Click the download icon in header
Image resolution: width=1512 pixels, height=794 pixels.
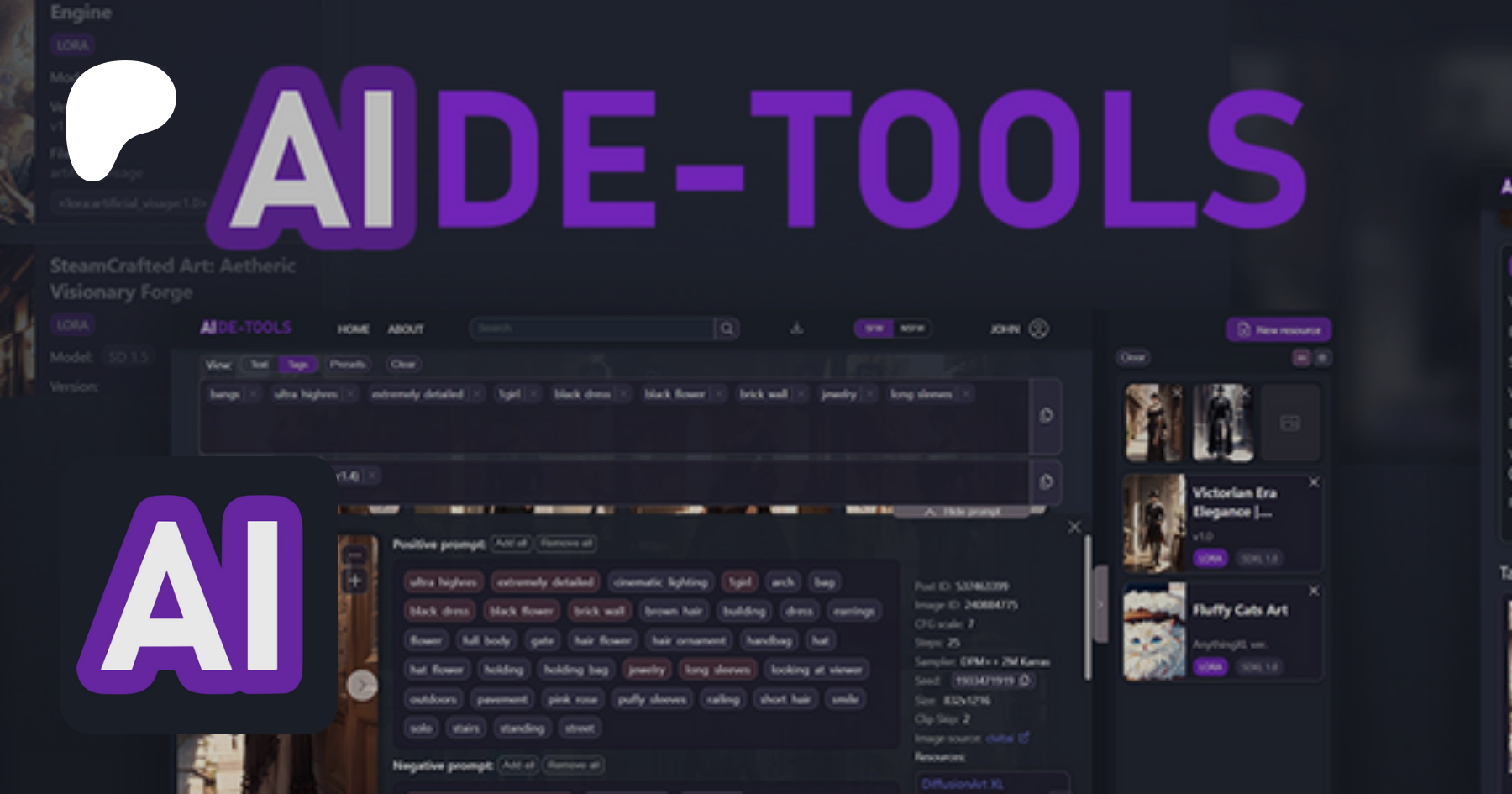[x=796, y=329]
